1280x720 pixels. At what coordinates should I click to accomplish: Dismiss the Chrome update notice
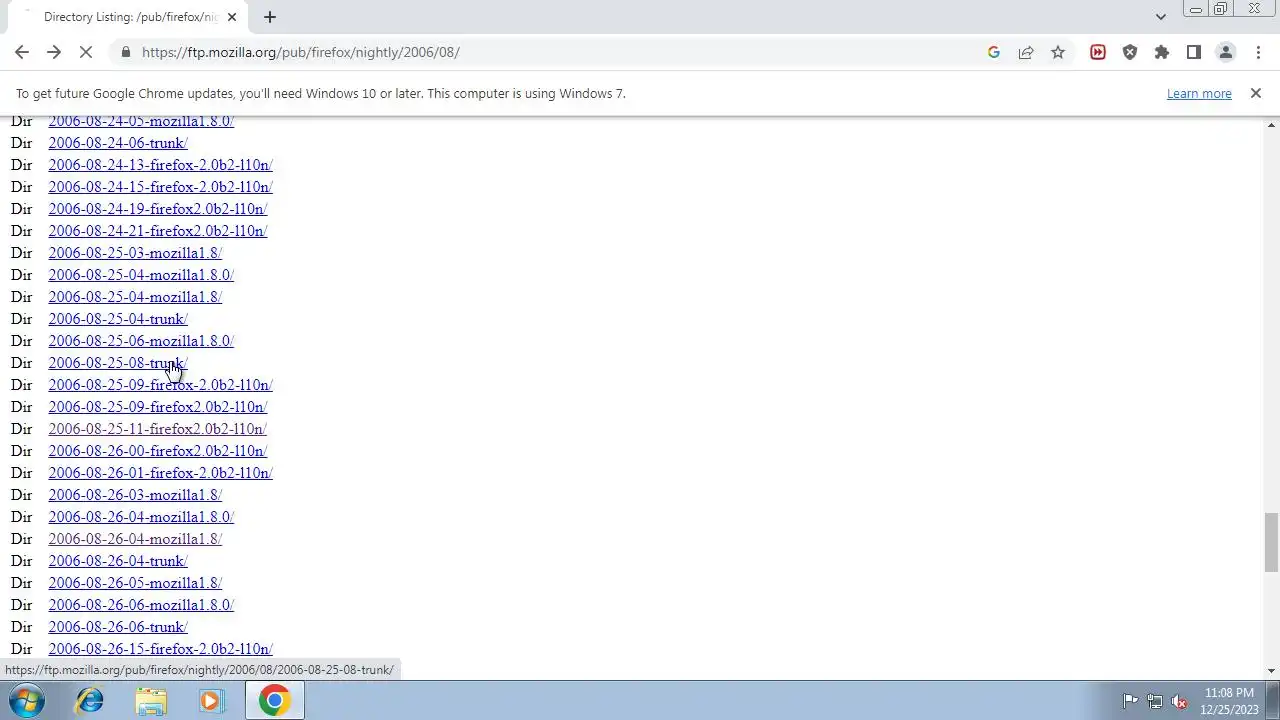tap(1256, 93)
